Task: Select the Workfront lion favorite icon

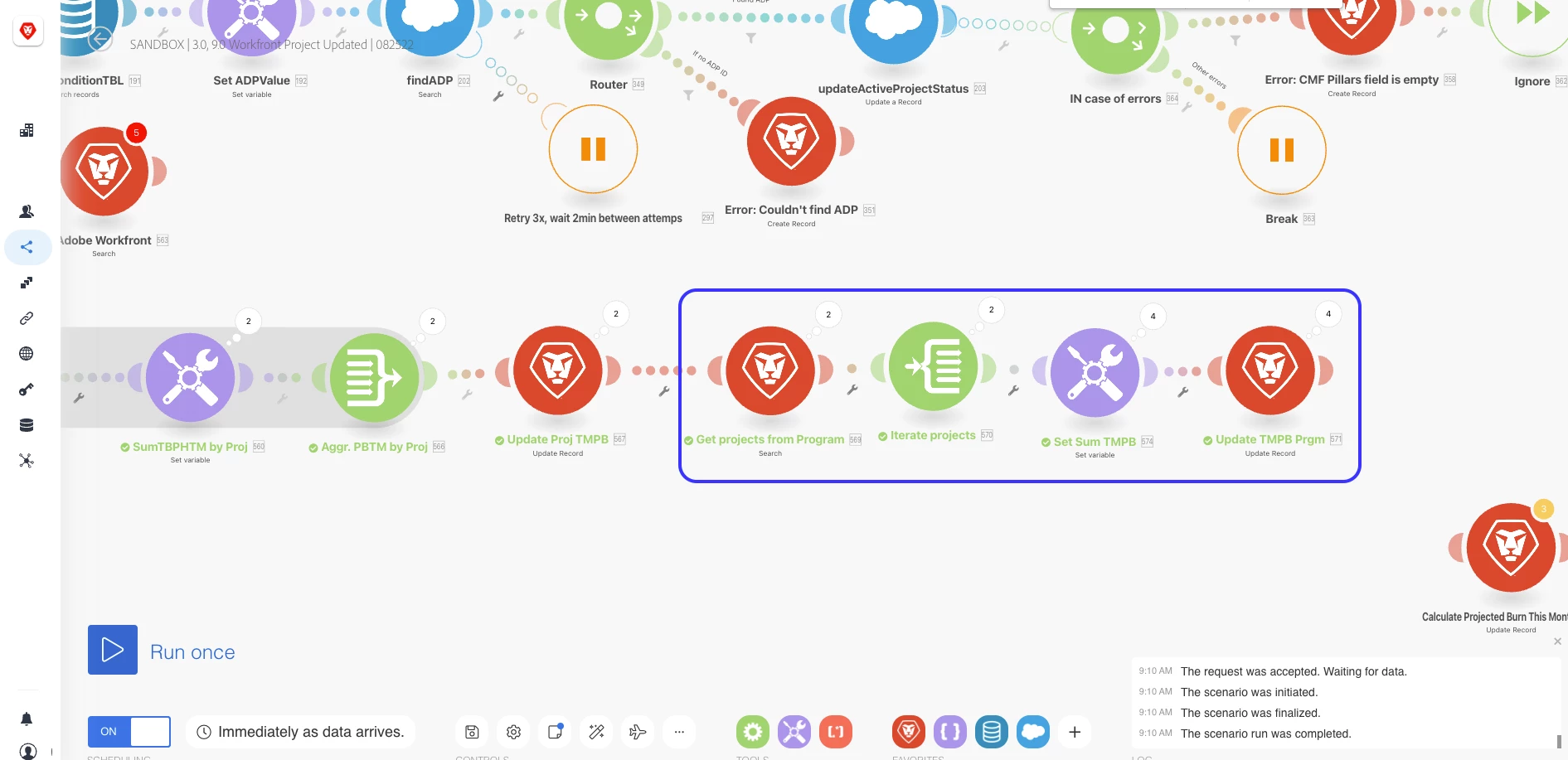Action: coord(909,732)
